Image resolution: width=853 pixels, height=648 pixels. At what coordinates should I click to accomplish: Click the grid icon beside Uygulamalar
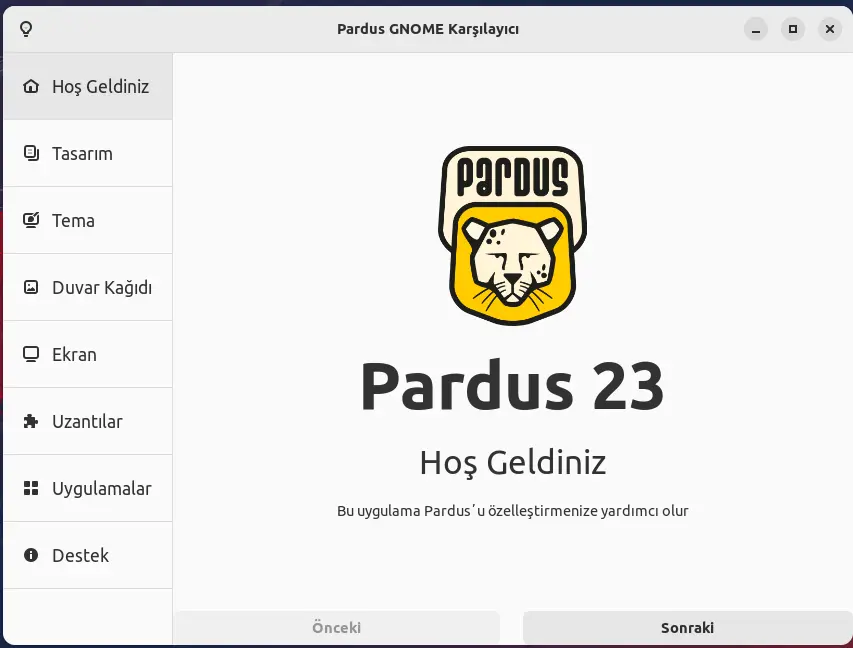[31, 488]
